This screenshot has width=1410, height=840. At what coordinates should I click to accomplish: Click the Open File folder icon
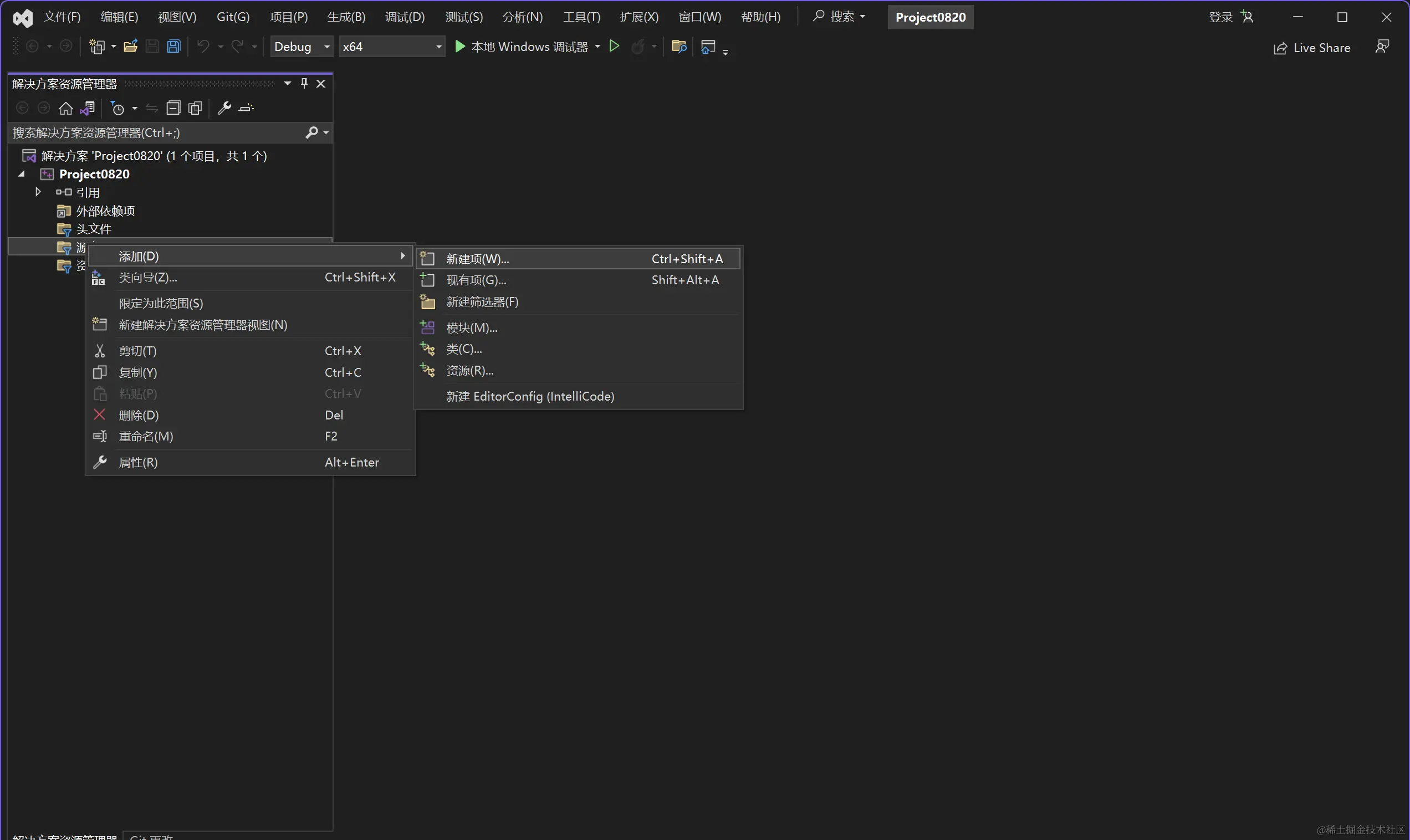point(131,47)
